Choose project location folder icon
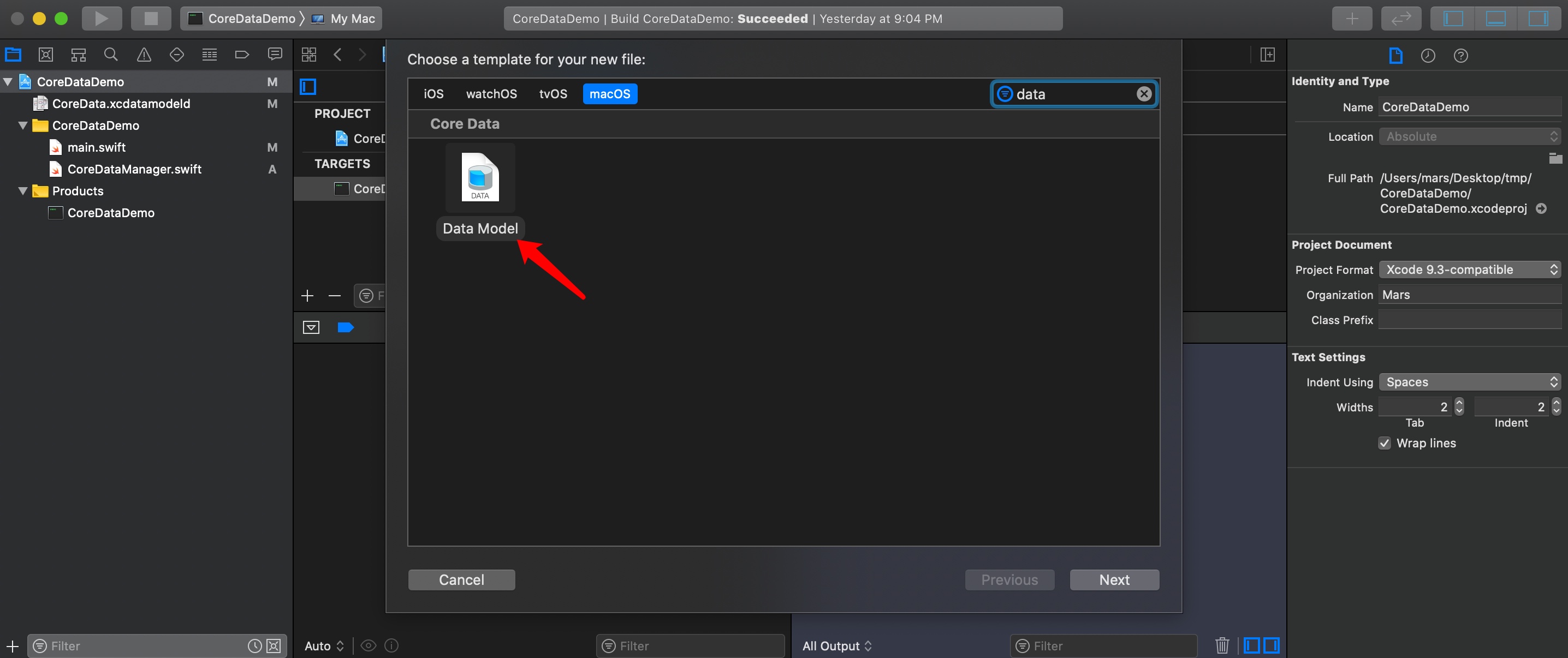 (x=1555, y=158)
